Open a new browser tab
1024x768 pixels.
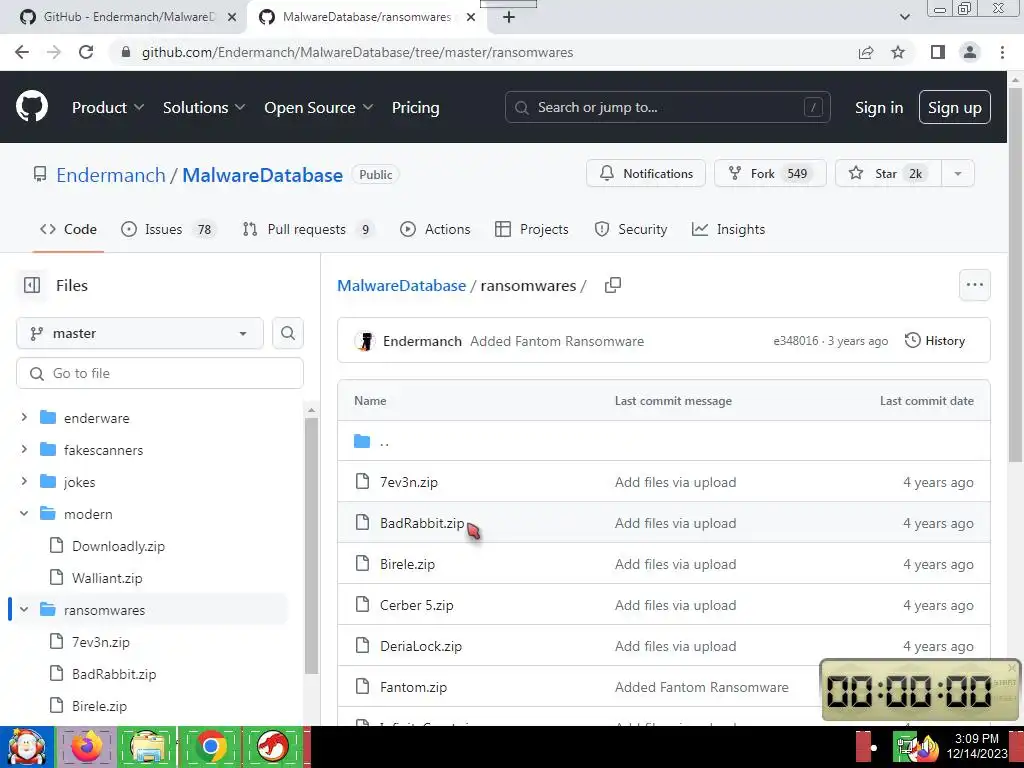tap(509, 17)
